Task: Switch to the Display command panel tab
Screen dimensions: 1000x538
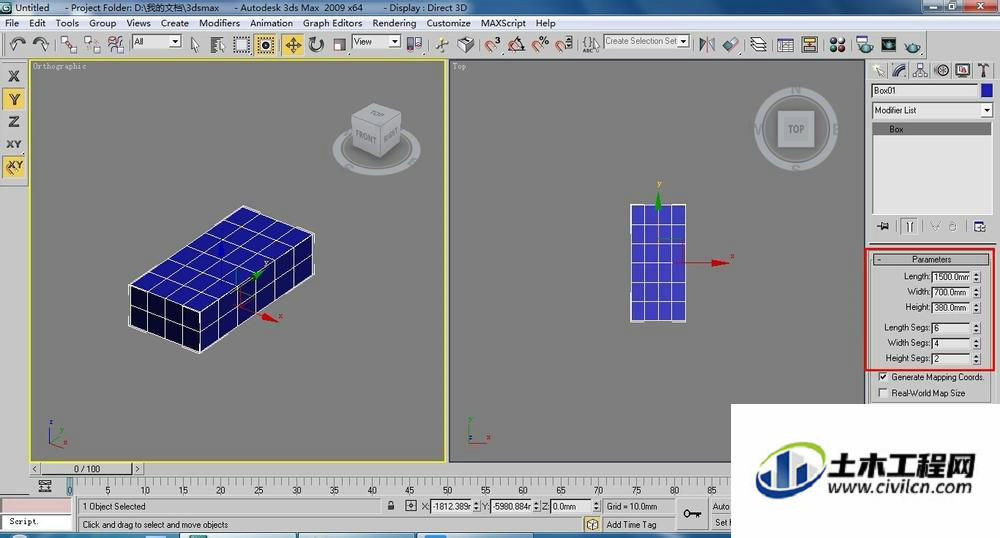Action: (x=962, y=70)
